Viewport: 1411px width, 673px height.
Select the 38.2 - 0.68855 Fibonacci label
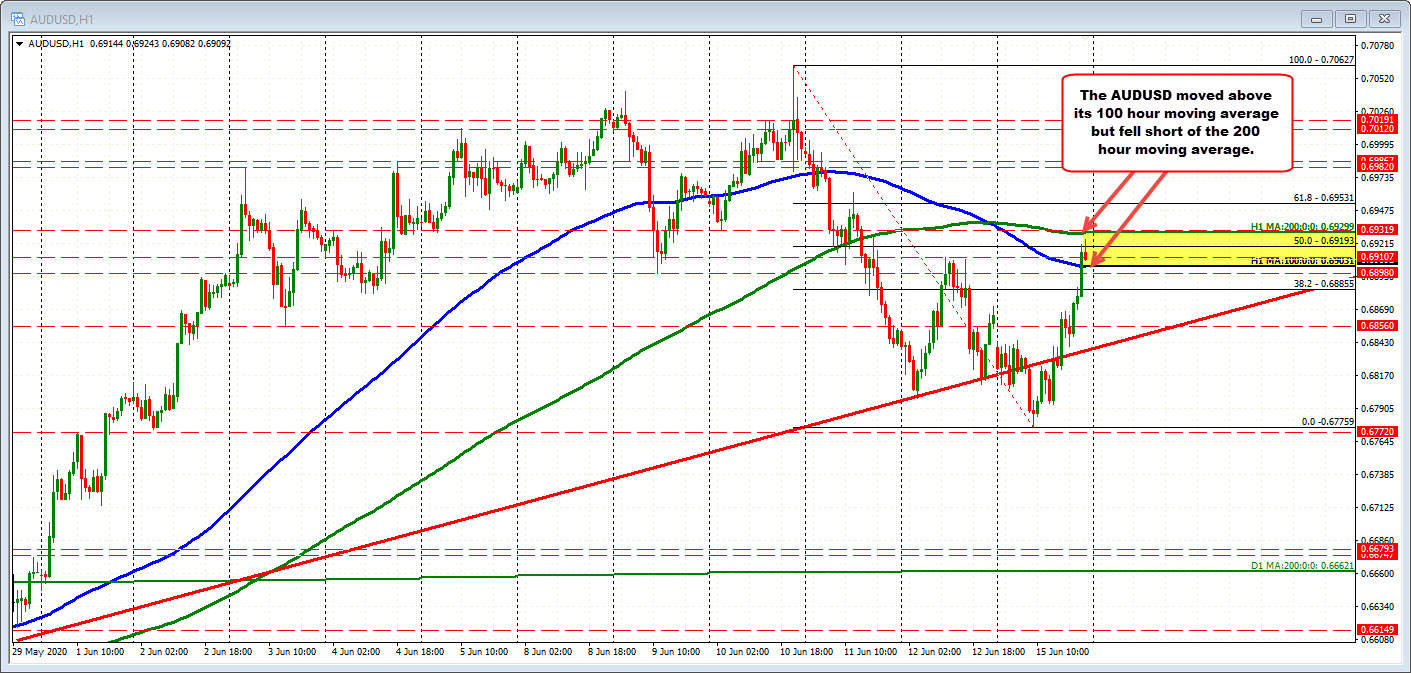[1322, 284]
